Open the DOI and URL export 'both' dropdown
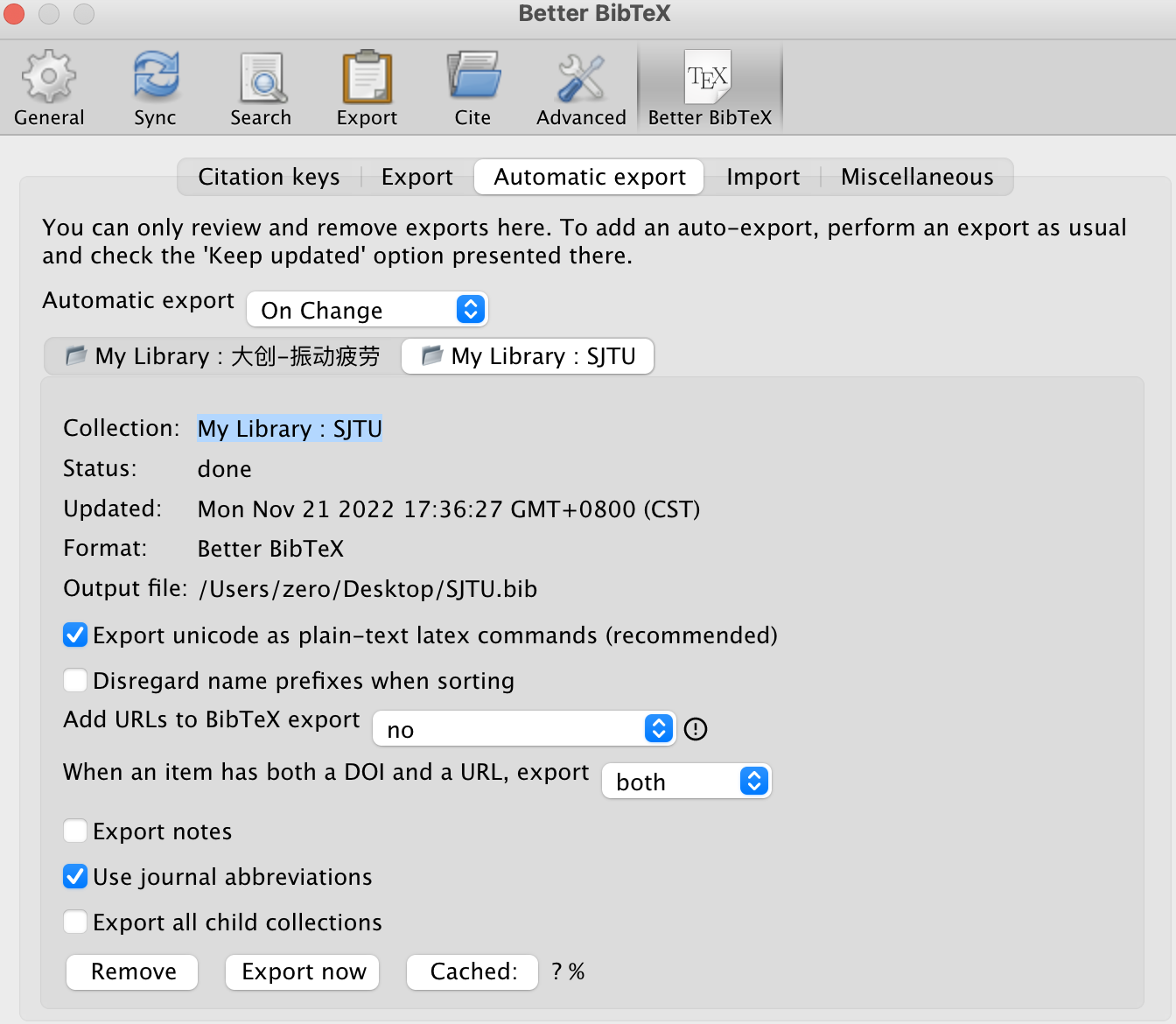 (x=686, y=781)
